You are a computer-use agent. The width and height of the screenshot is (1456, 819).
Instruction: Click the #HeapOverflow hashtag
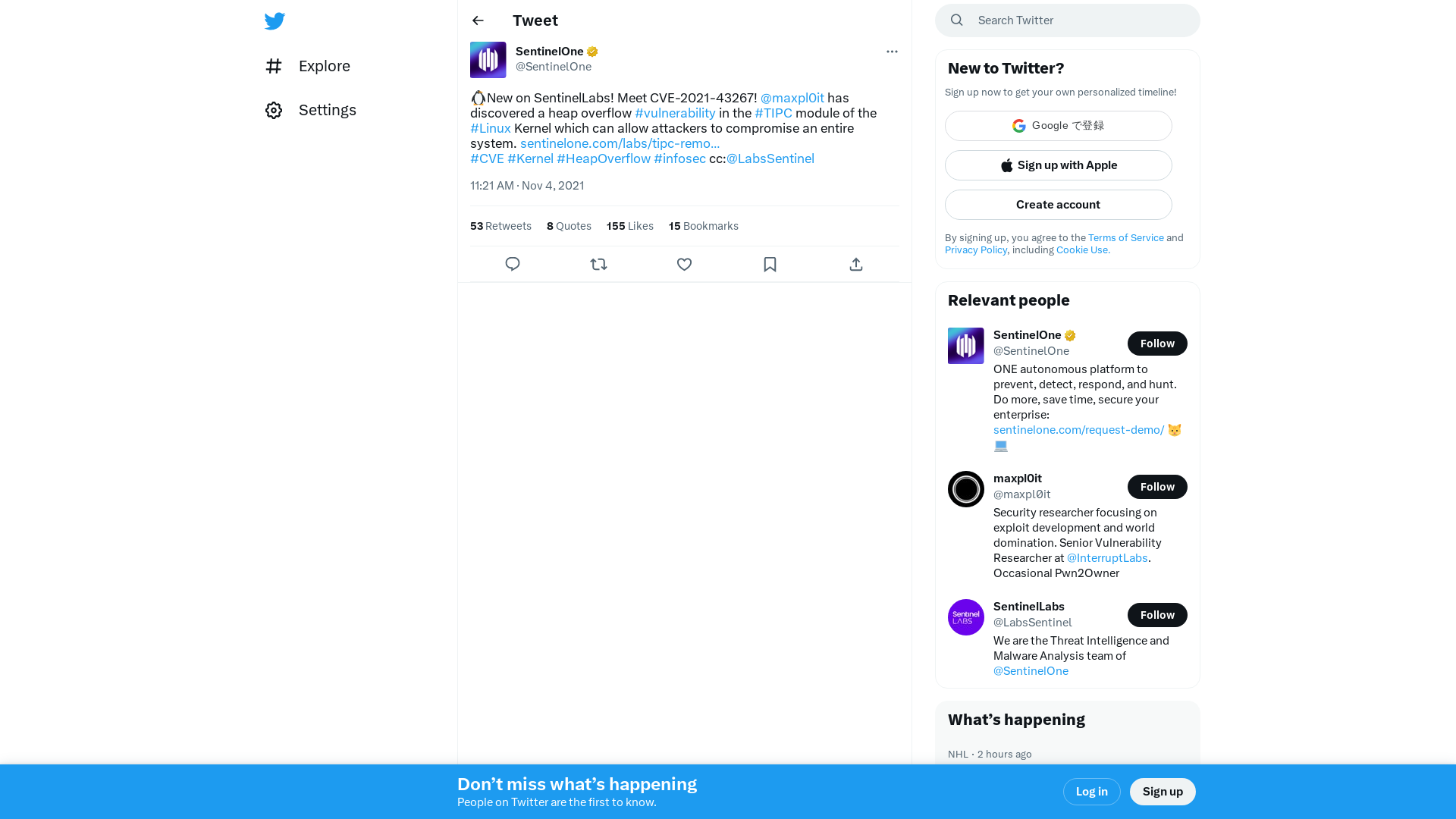[604, 158]
